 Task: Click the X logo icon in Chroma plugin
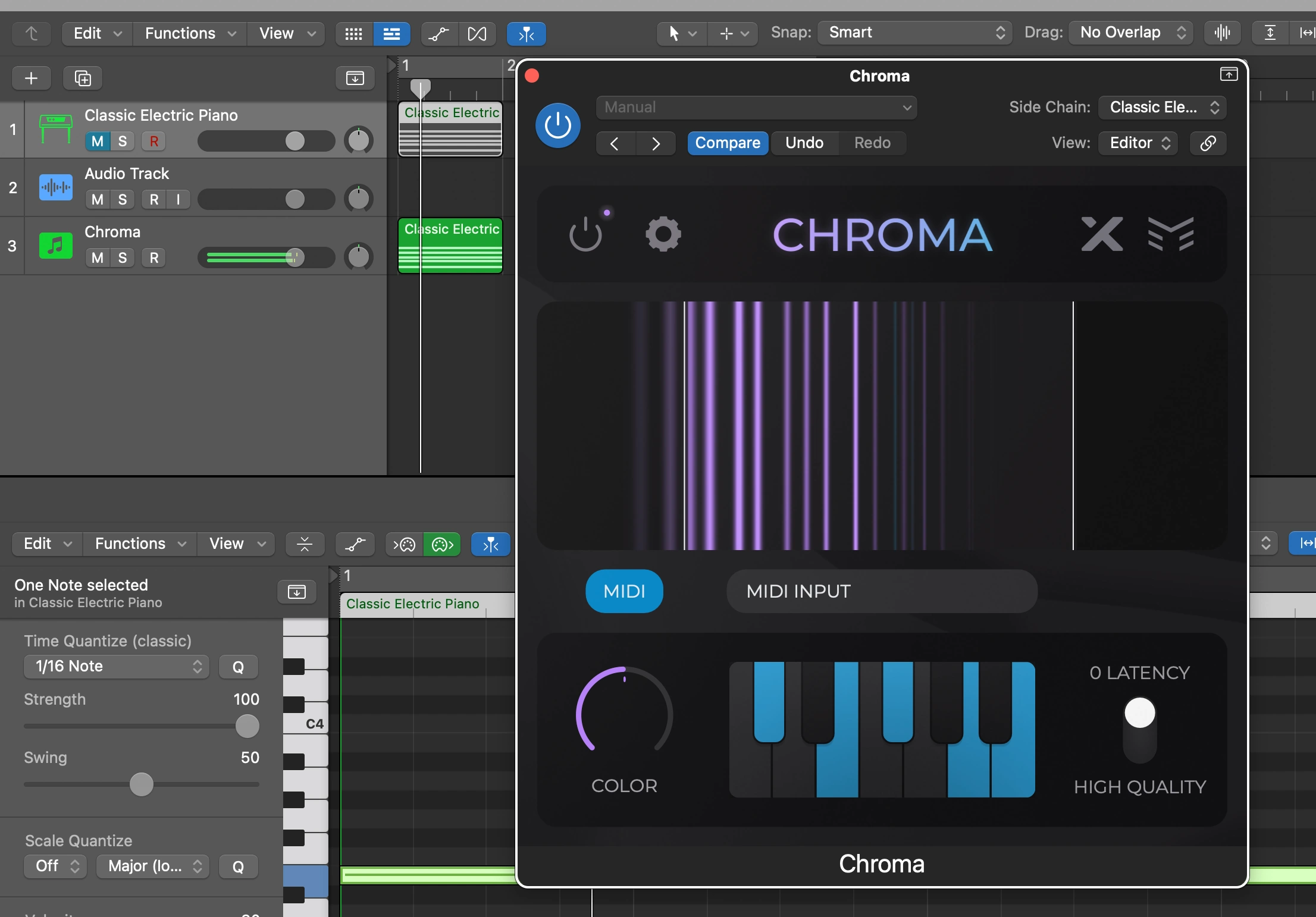[x=1102, y=234]
